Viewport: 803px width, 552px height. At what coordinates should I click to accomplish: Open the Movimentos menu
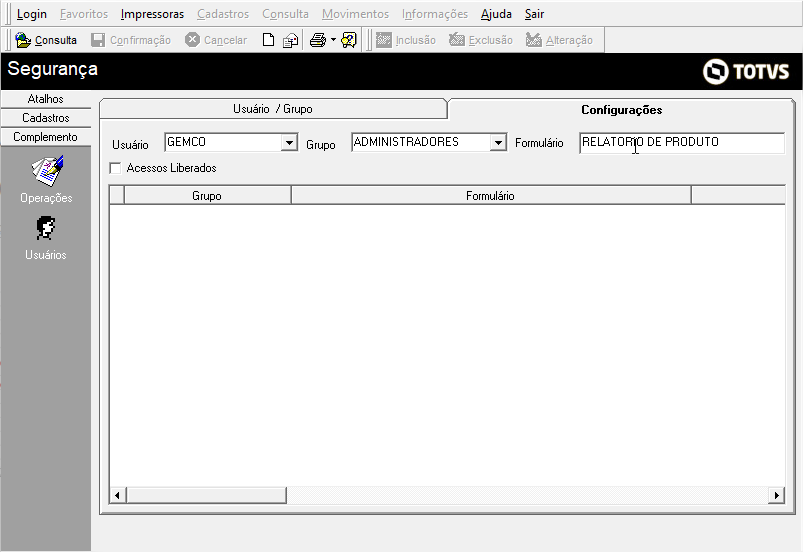coord(355,14)
